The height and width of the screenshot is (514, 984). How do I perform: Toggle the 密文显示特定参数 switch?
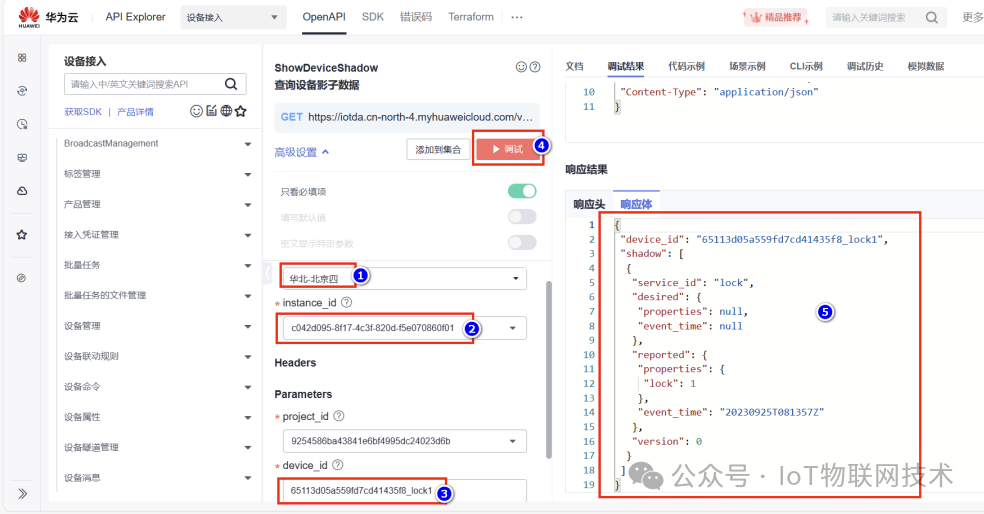[522, 243]
